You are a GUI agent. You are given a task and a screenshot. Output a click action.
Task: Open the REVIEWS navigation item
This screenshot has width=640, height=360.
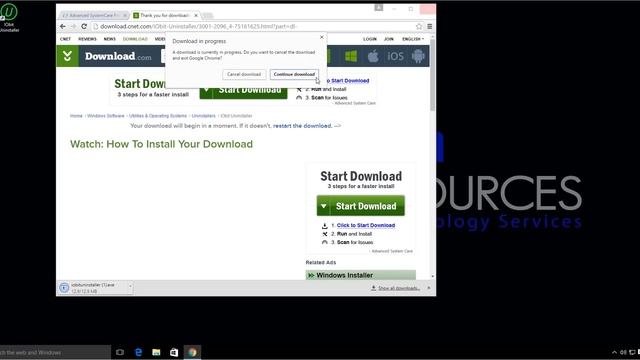pyautogui.click(x=87, y=39)
